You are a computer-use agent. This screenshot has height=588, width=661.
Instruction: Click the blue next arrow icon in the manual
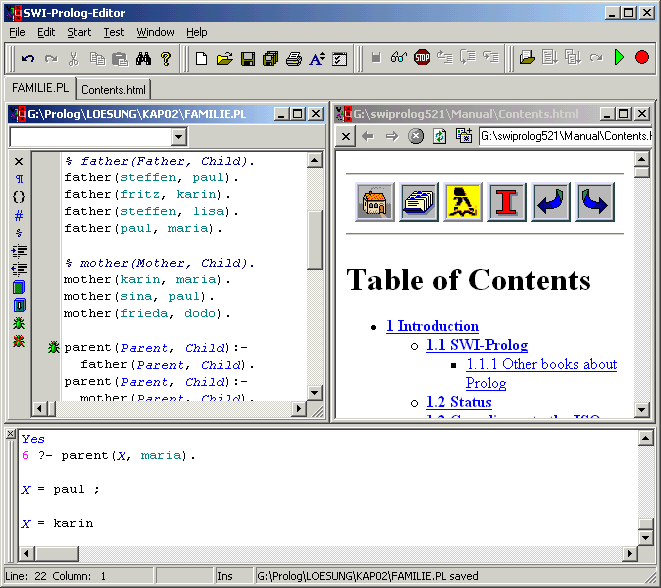[x=595, y=202]
